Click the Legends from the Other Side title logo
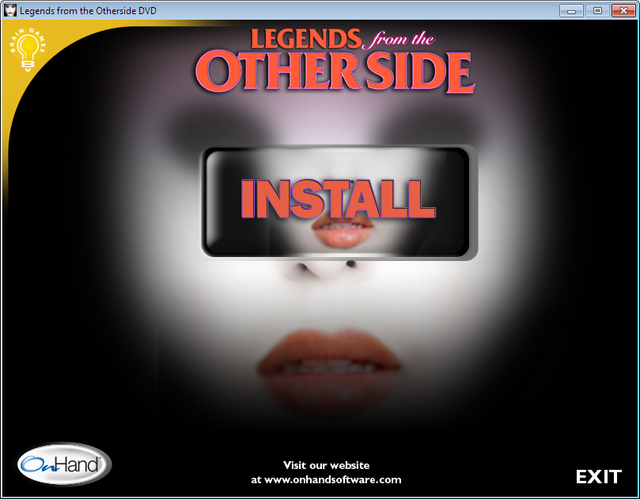The image size is (640, 499). click(335, 60)
